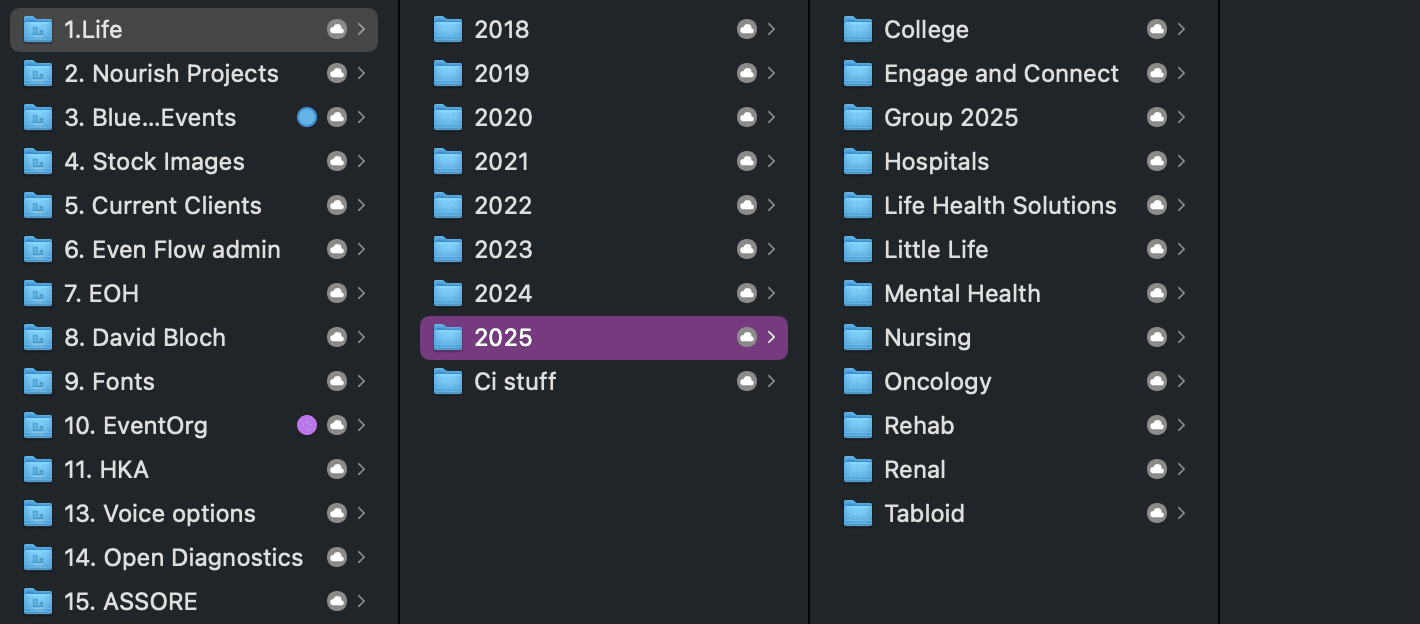Click the cloud icon beside Mental Health
This screenshot has height=624, width=1420.
(1156, 294)
